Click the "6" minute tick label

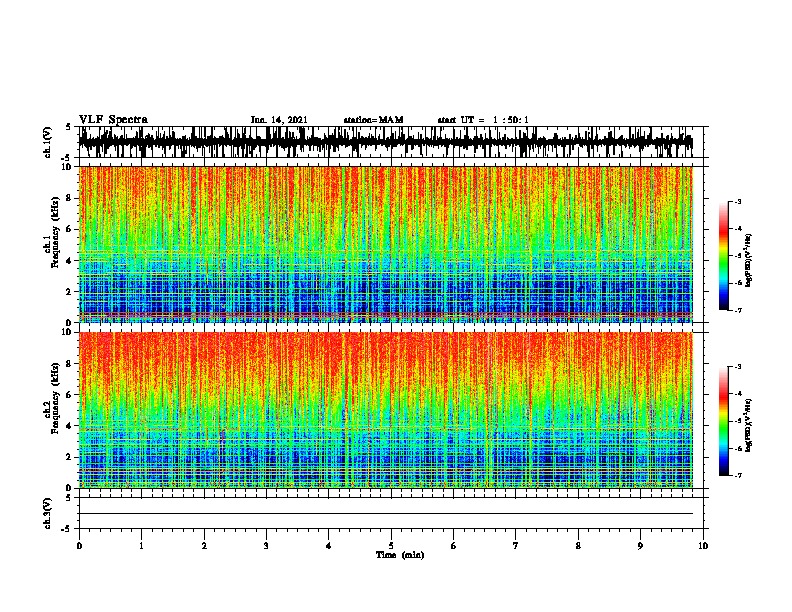tap(454, 546)
